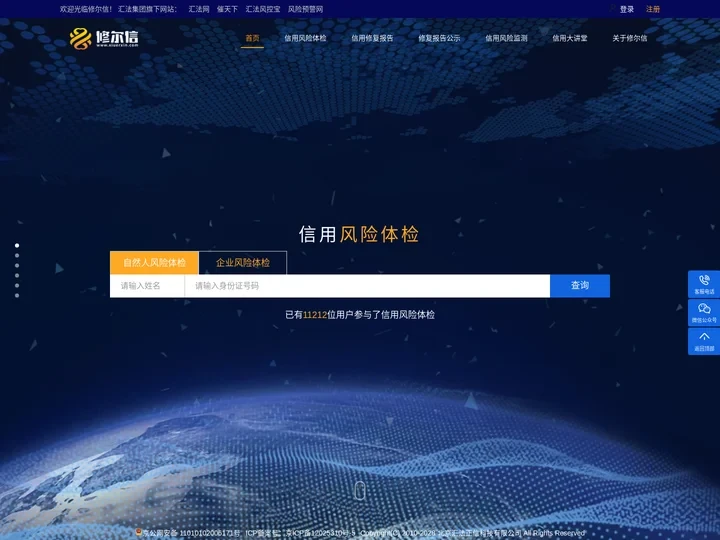Open the 客服电话 phone icon button
The height and width of the screenshot is (540, 720).
point(703,284)
